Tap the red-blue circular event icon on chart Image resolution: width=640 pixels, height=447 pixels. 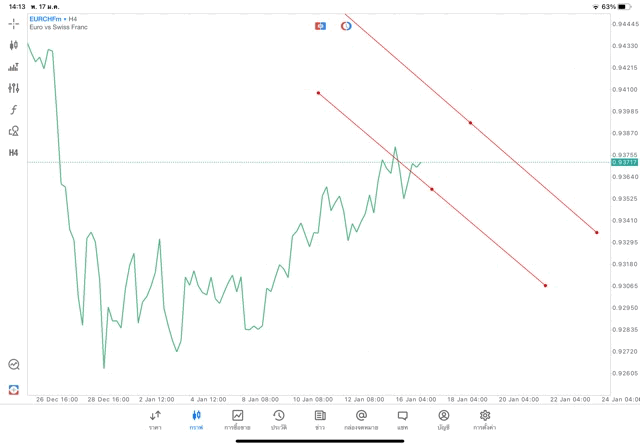click(x=346, y=25)
